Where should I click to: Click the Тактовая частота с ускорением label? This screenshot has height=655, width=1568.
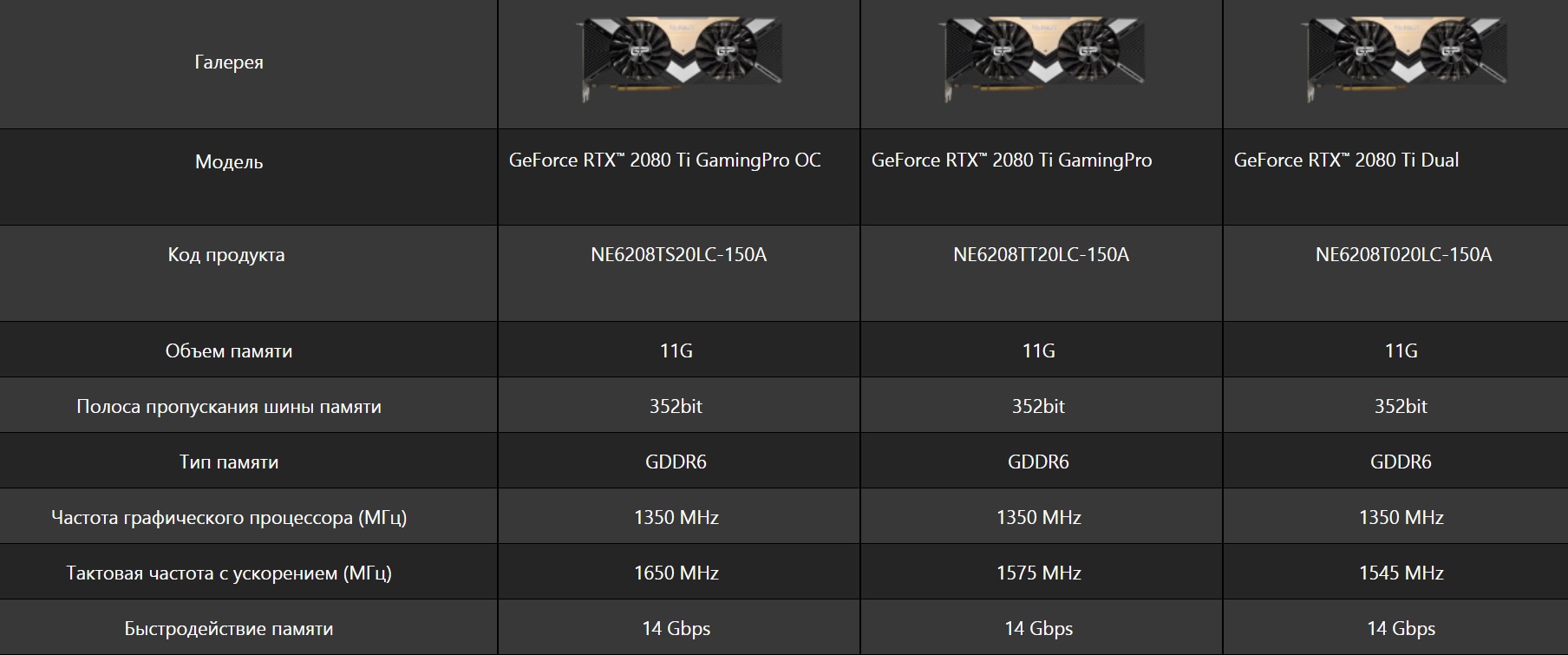tap(229, 573)
